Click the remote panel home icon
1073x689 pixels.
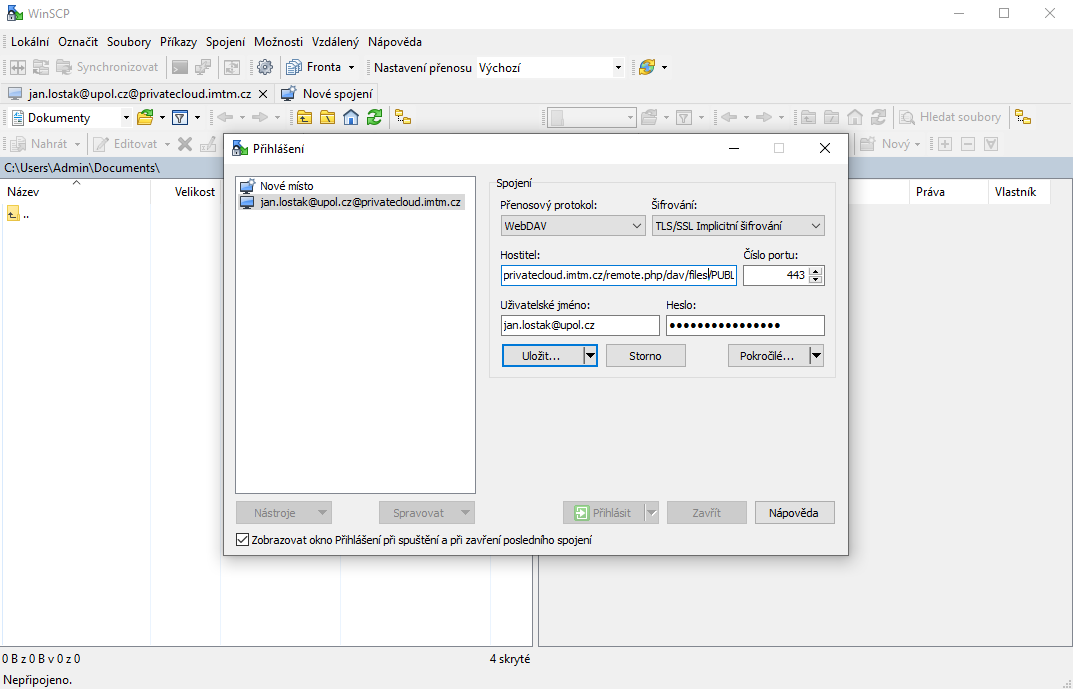point(855,118)
